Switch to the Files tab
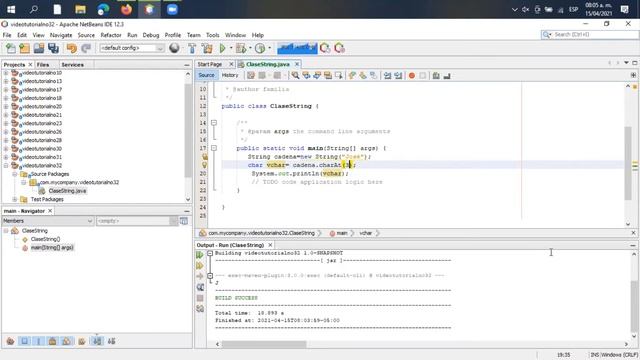The height and width of the screenshot is (360, 640). 43,64
